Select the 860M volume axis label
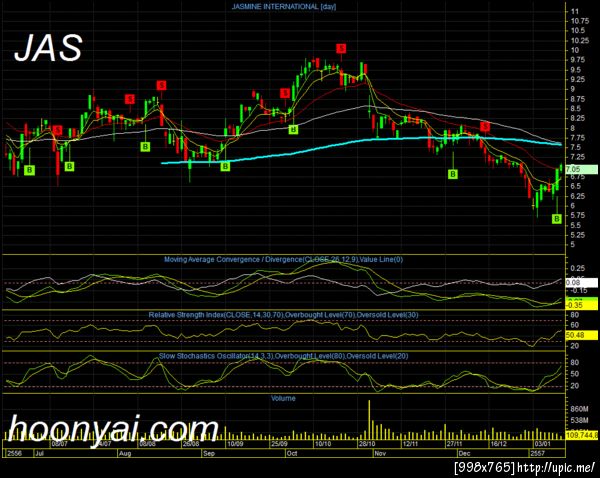The width and height of the screenshot is (600, 478). 579,409
